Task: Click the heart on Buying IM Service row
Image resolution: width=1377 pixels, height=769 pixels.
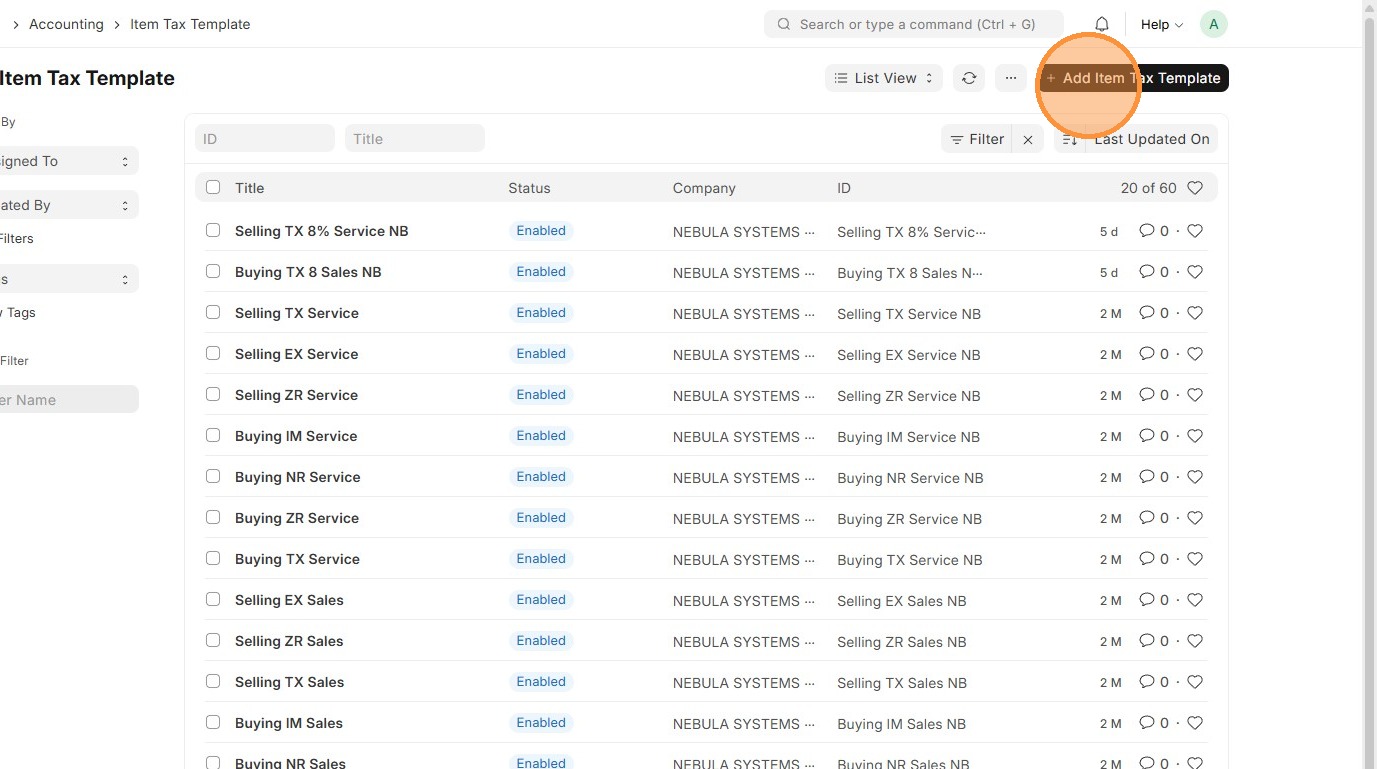Action: 1195,436
